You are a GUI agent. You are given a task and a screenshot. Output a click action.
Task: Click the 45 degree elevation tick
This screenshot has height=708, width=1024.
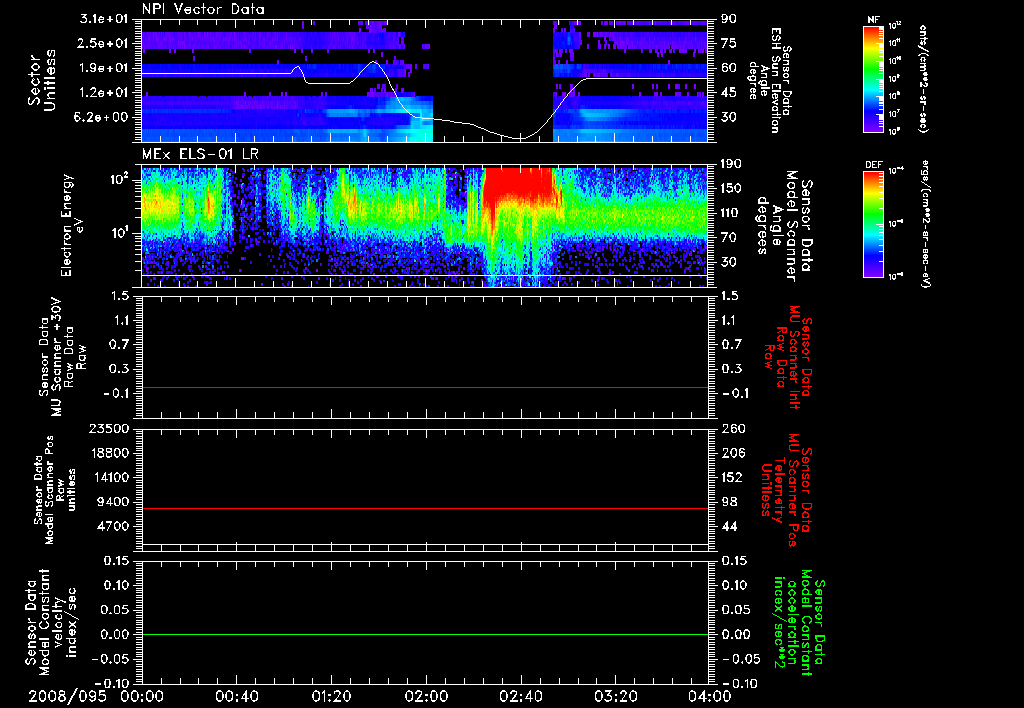[729, 93]
